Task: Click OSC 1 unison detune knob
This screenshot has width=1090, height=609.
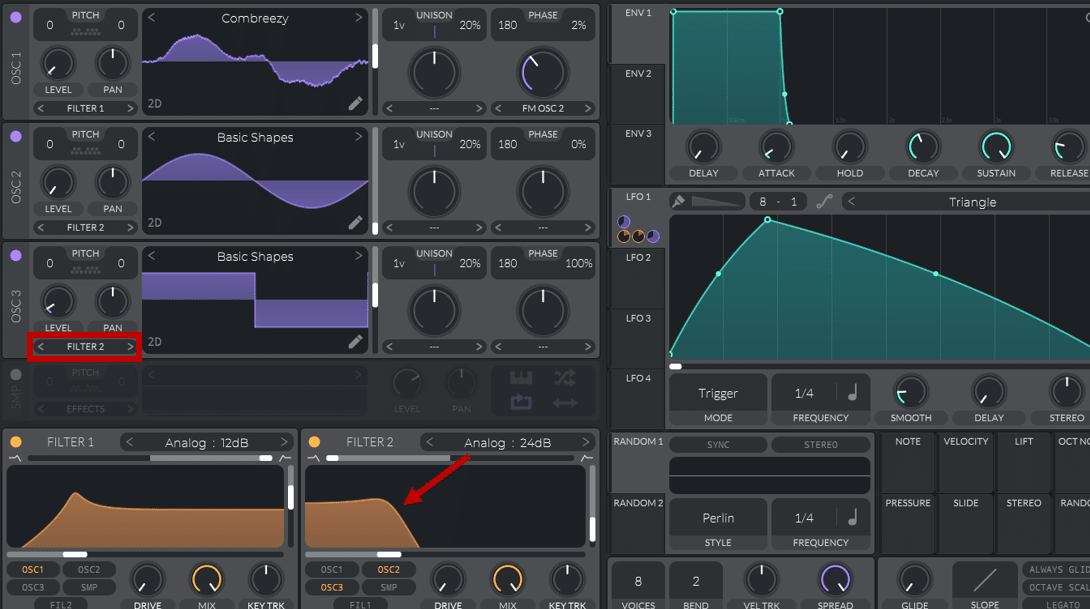Action: click(x=434, y=72)
